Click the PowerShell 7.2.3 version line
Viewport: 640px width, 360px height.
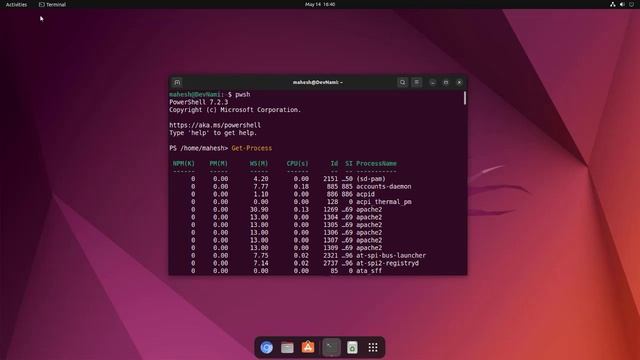point(199,102)
